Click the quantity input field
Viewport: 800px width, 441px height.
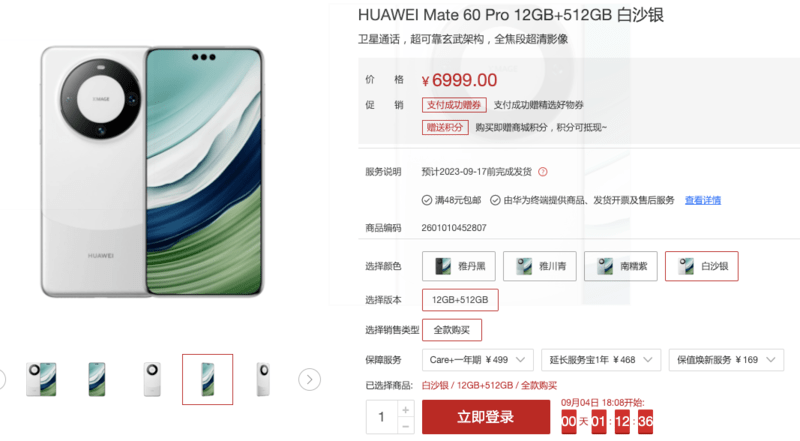[x=382, y=417]
